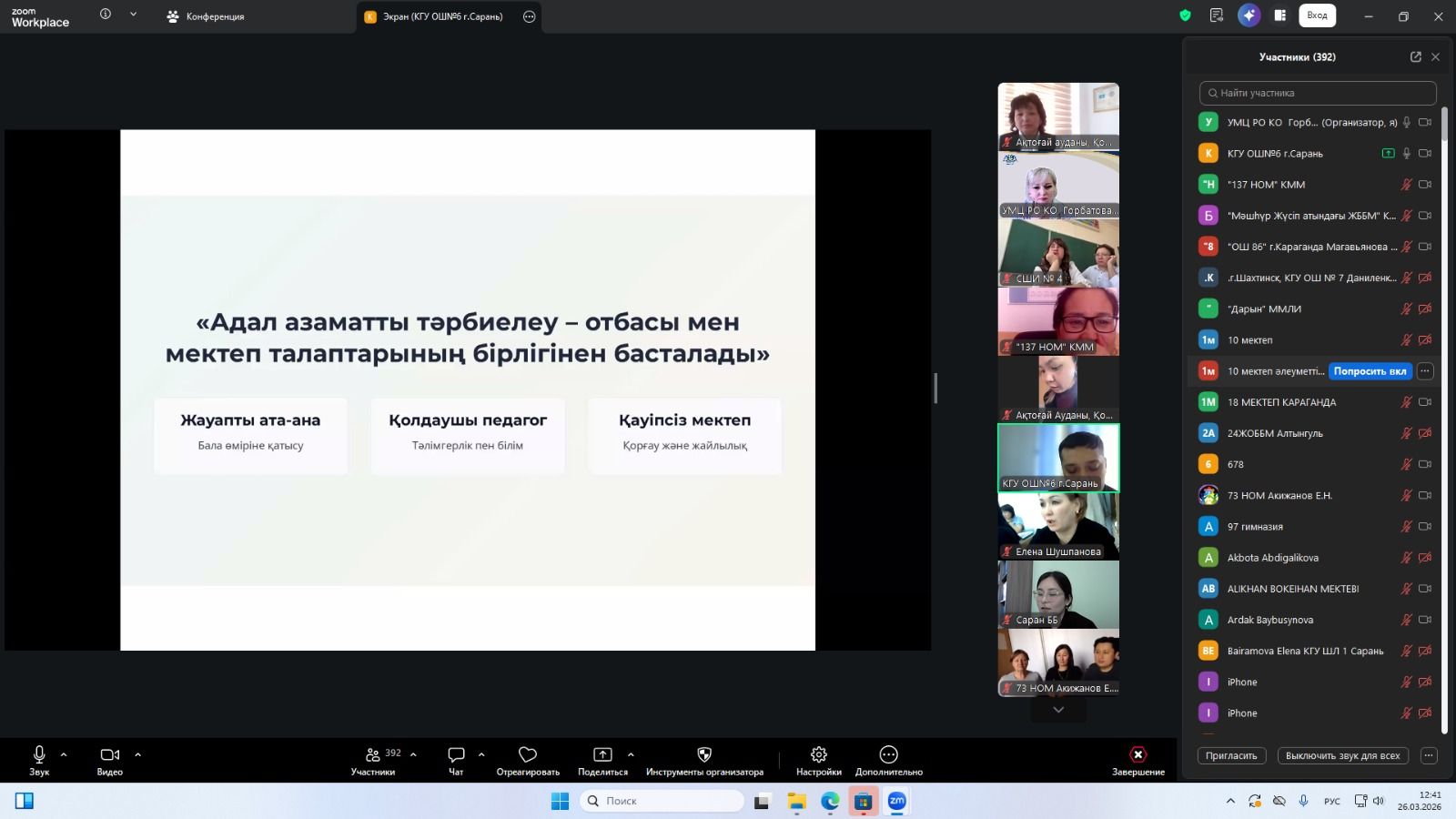Expand video options arrow beside Видео
1456x819 pixels.
[138, 754]
